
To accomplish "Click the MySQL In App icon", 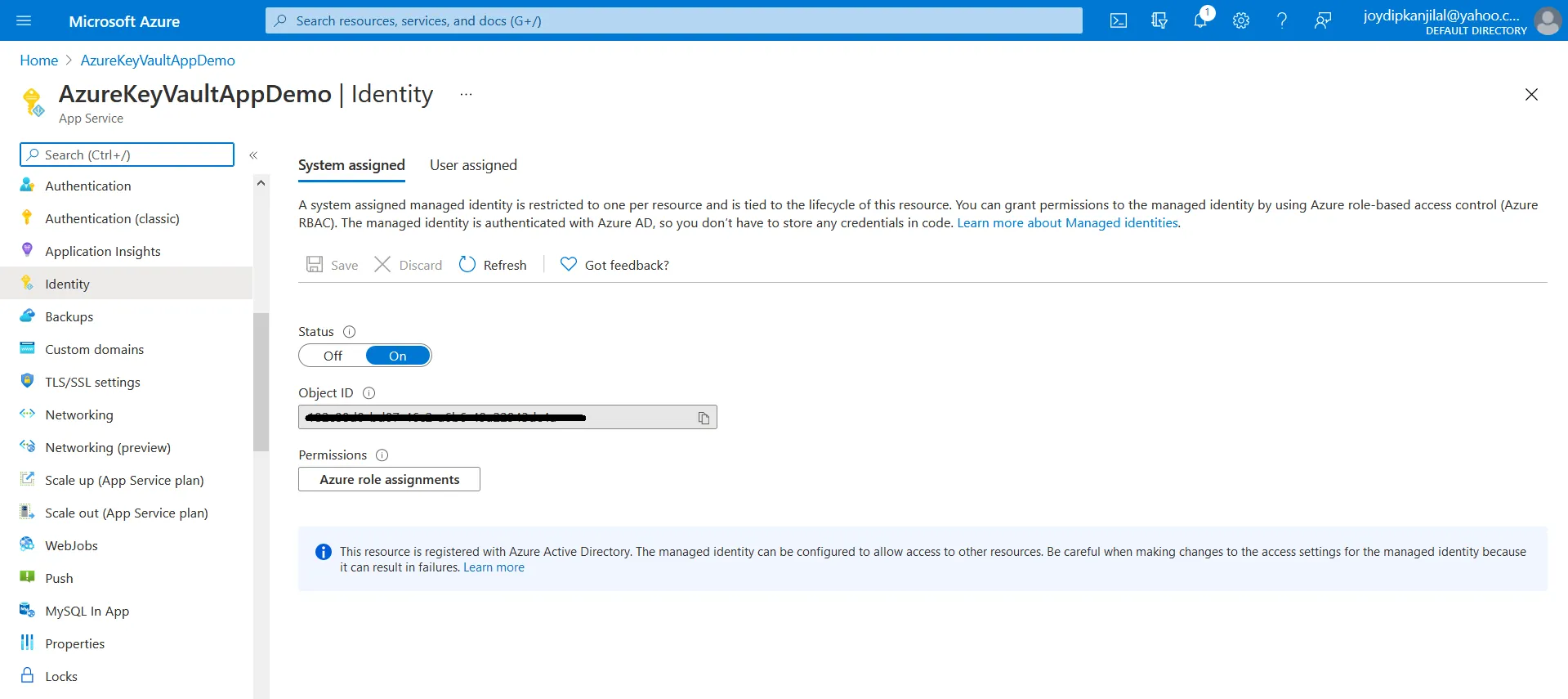I will [x=27, y=610].
